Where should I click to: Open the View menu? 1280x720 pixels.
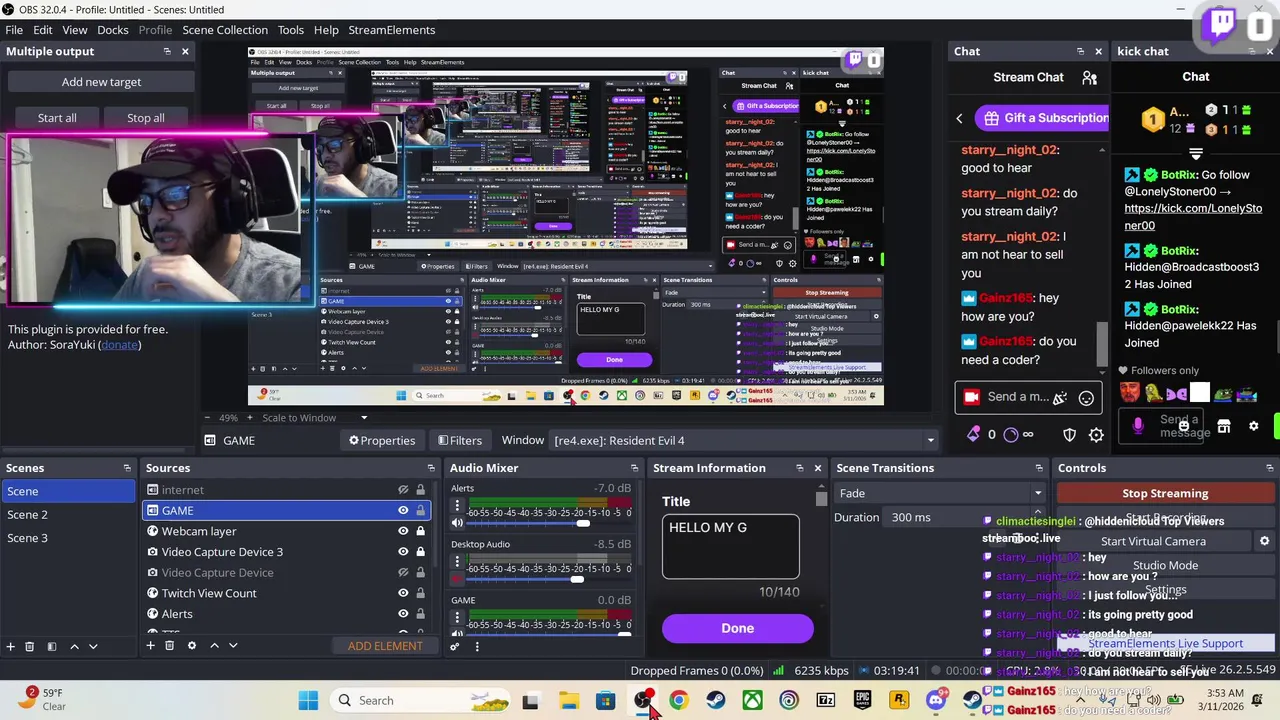(x=74, y=30)
